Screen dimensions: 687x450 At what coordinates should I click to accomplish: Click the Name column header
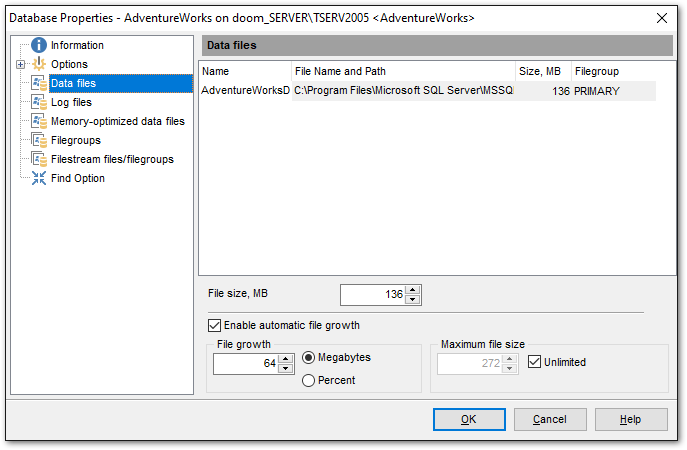tap(245, 71)
